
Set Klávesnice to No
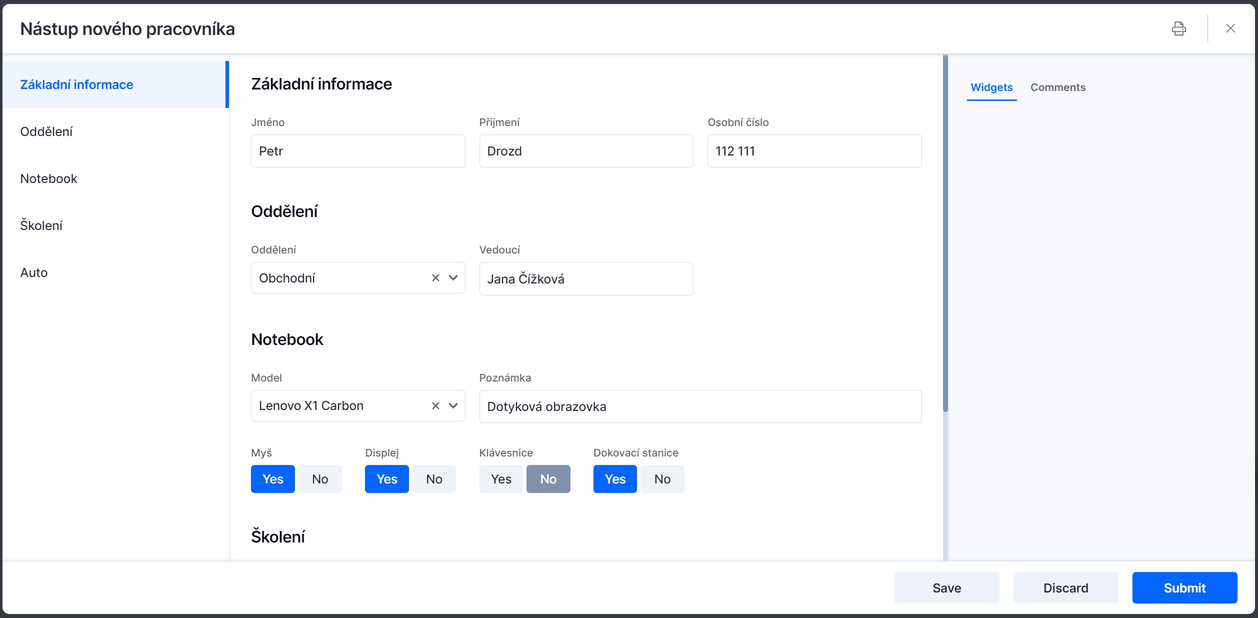pyautogui.click(x=548, y=479)
